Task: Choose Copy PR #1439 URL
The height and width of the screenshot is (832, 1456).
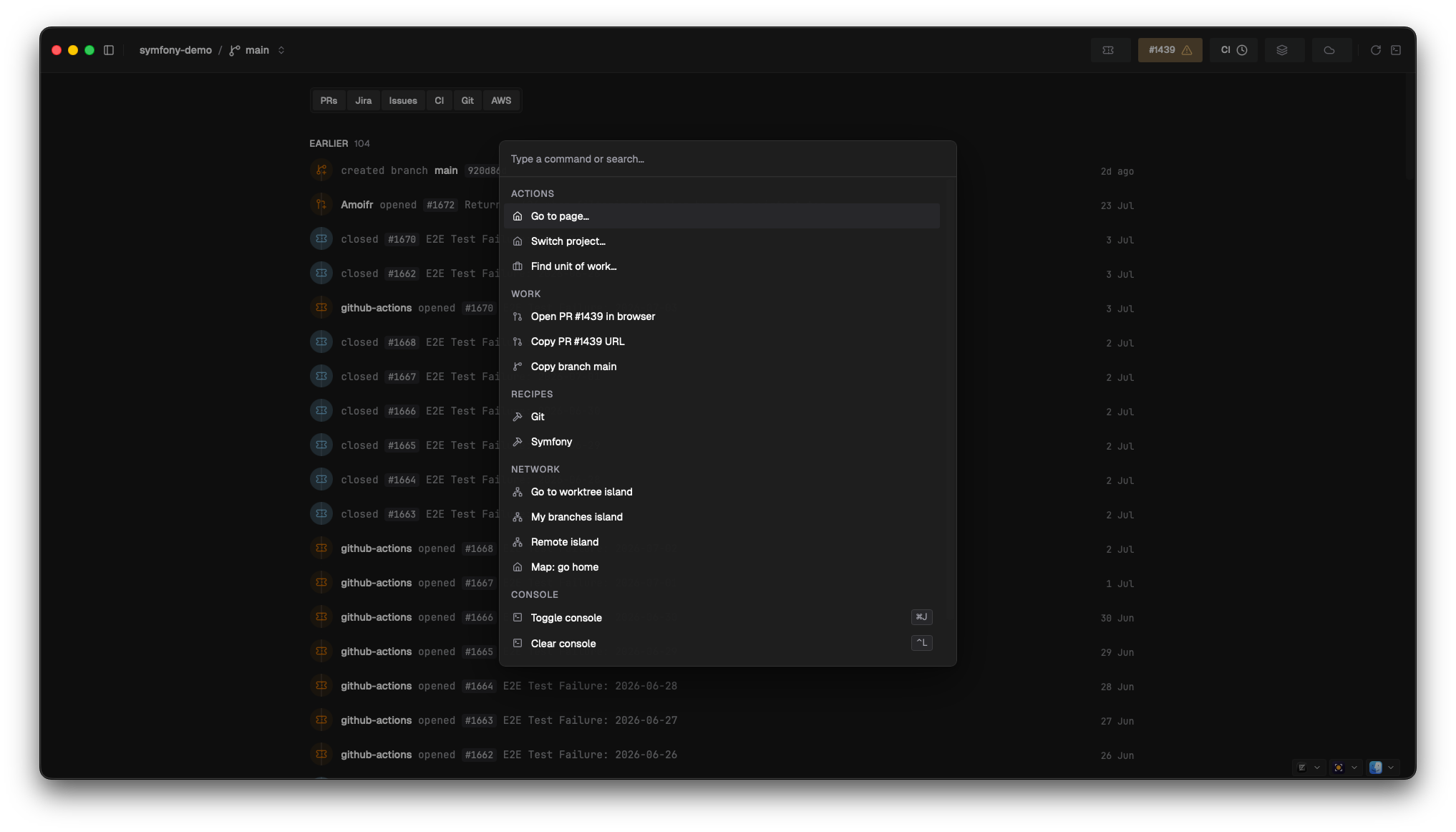Action: pos(722,342)
